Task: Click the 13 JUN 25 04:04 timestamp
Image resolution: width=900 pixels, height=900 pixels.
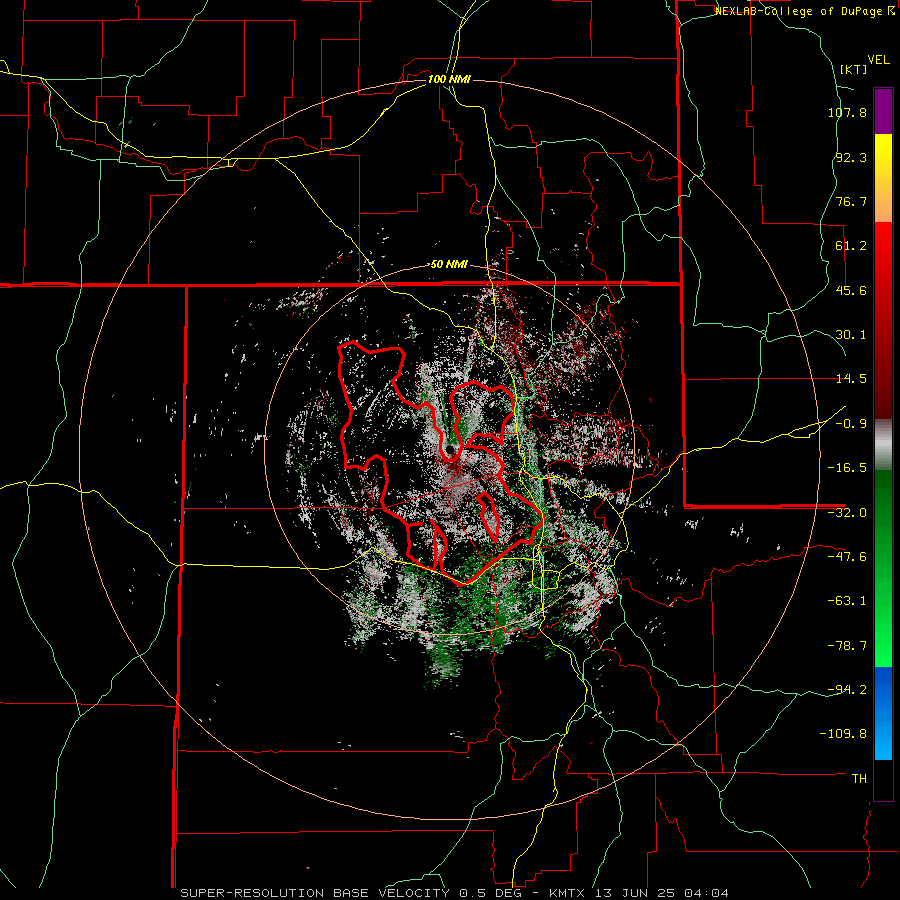Action: 662,893
